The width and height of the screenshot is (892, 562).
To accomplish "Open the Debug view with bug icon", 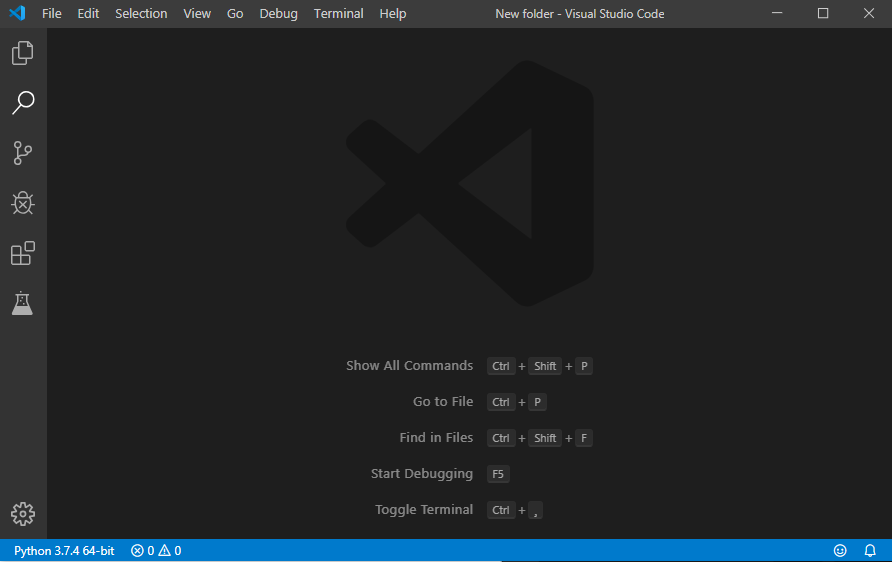I will [x=23, y=203].
